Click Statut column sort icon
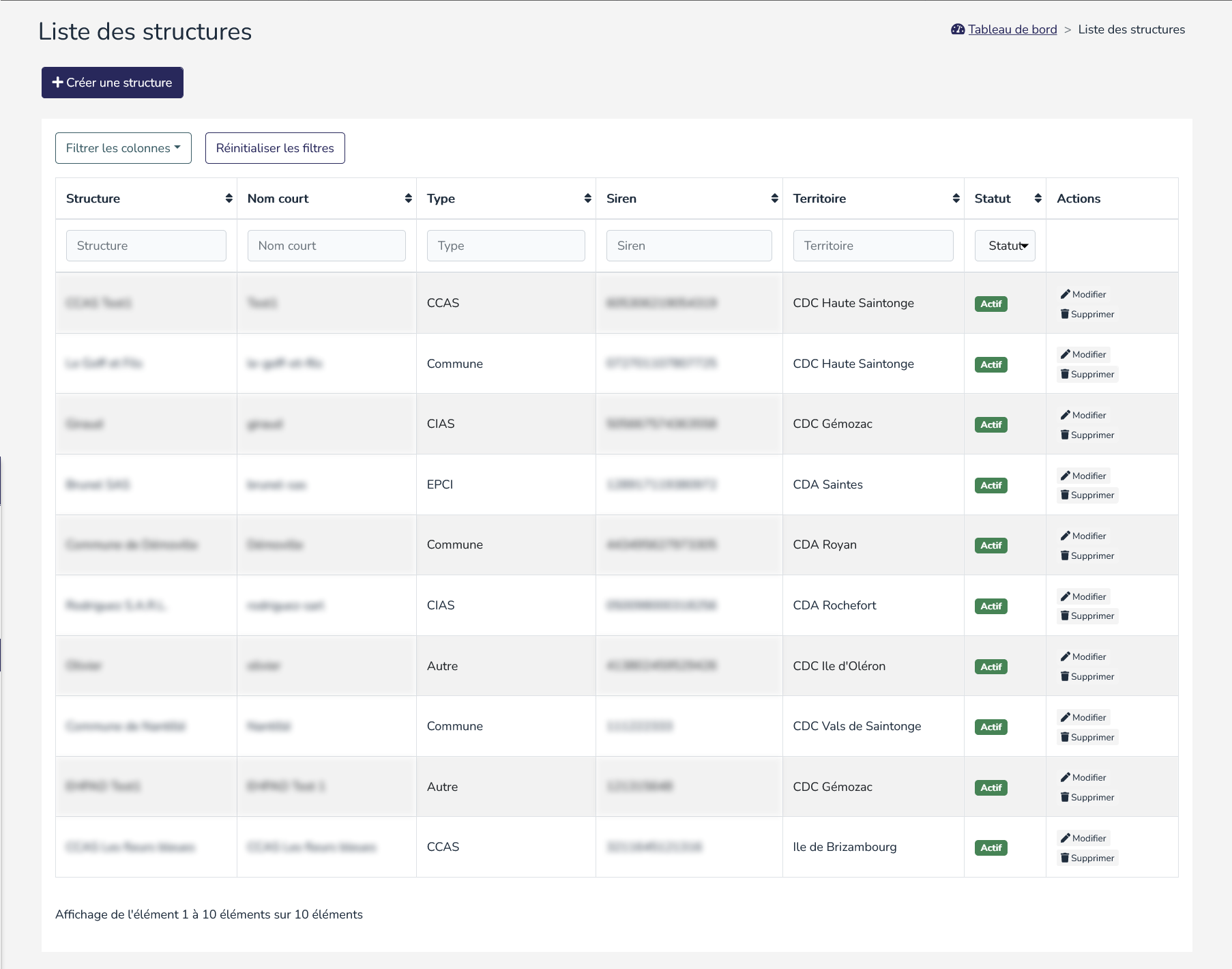Image resolution: width=1232 pixels, height=969 pixels. tap(1038, 199)
